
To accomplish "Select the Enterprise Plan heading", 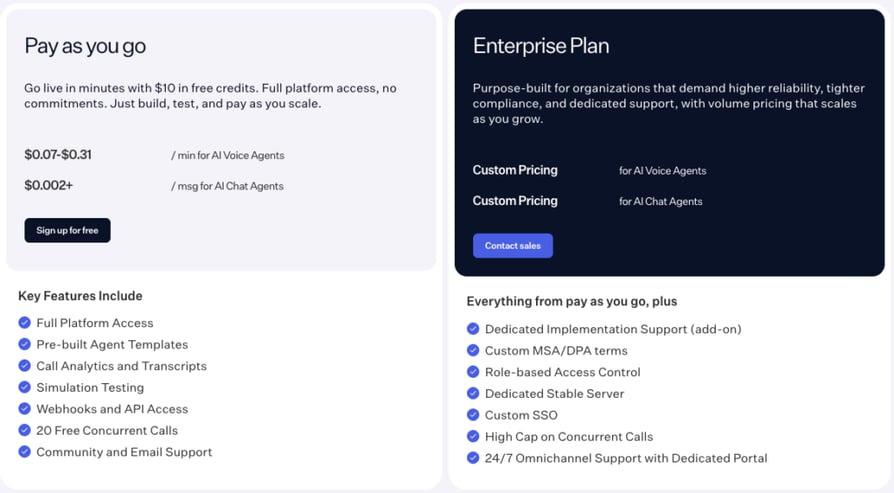I will pos(541,46).
